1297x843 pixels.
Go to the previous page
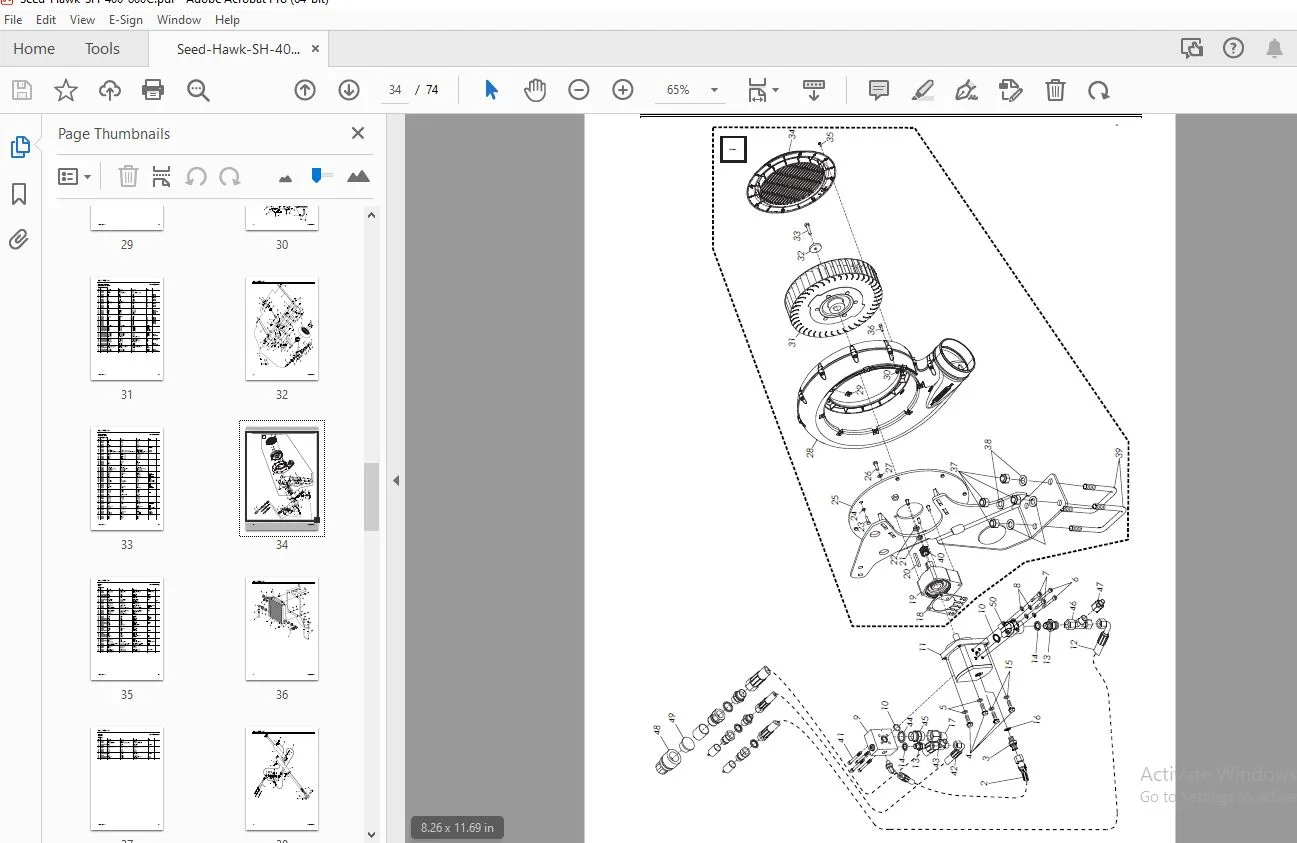click(305, 90)
